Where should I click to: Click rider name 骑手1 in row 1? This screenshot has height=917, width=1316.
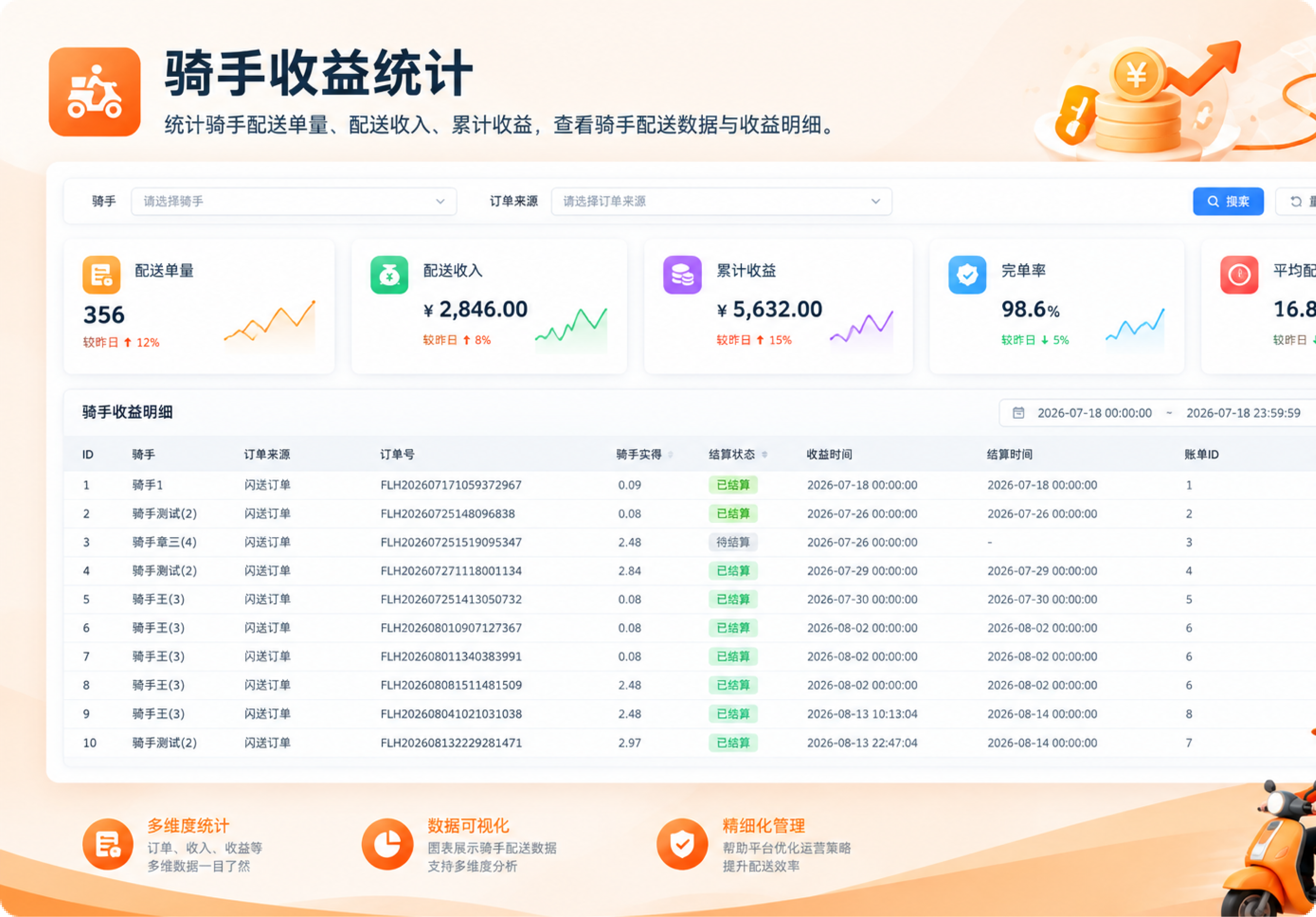[147, 485]
